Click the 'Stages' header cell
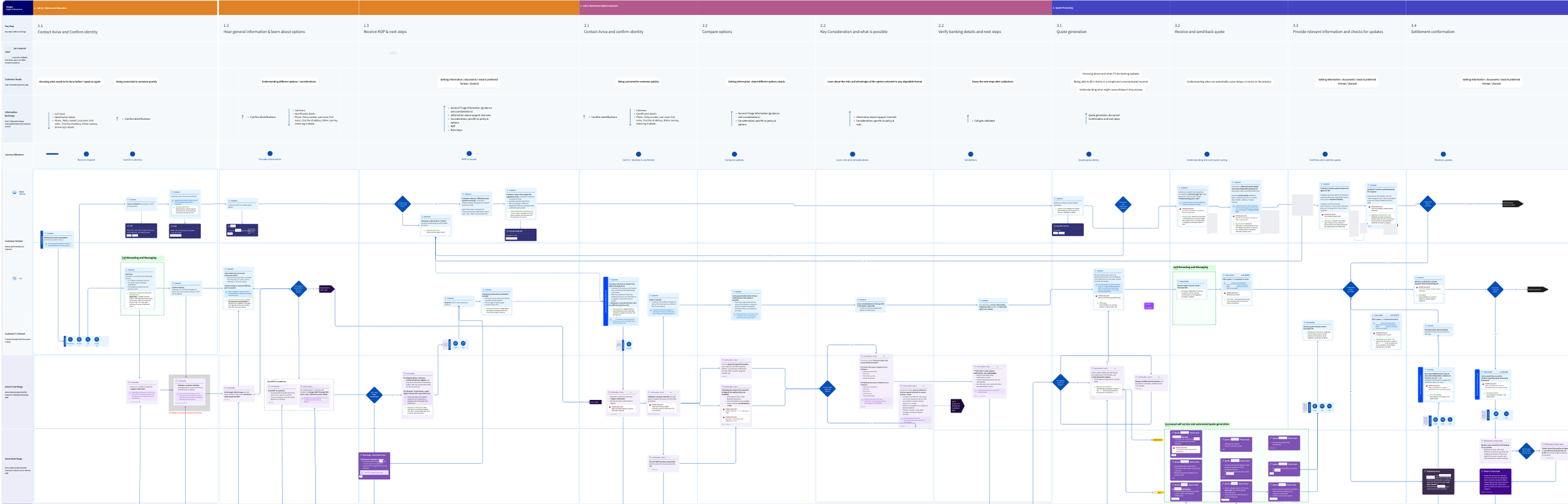Screen dimensions: 1568x504 (17, 8)
